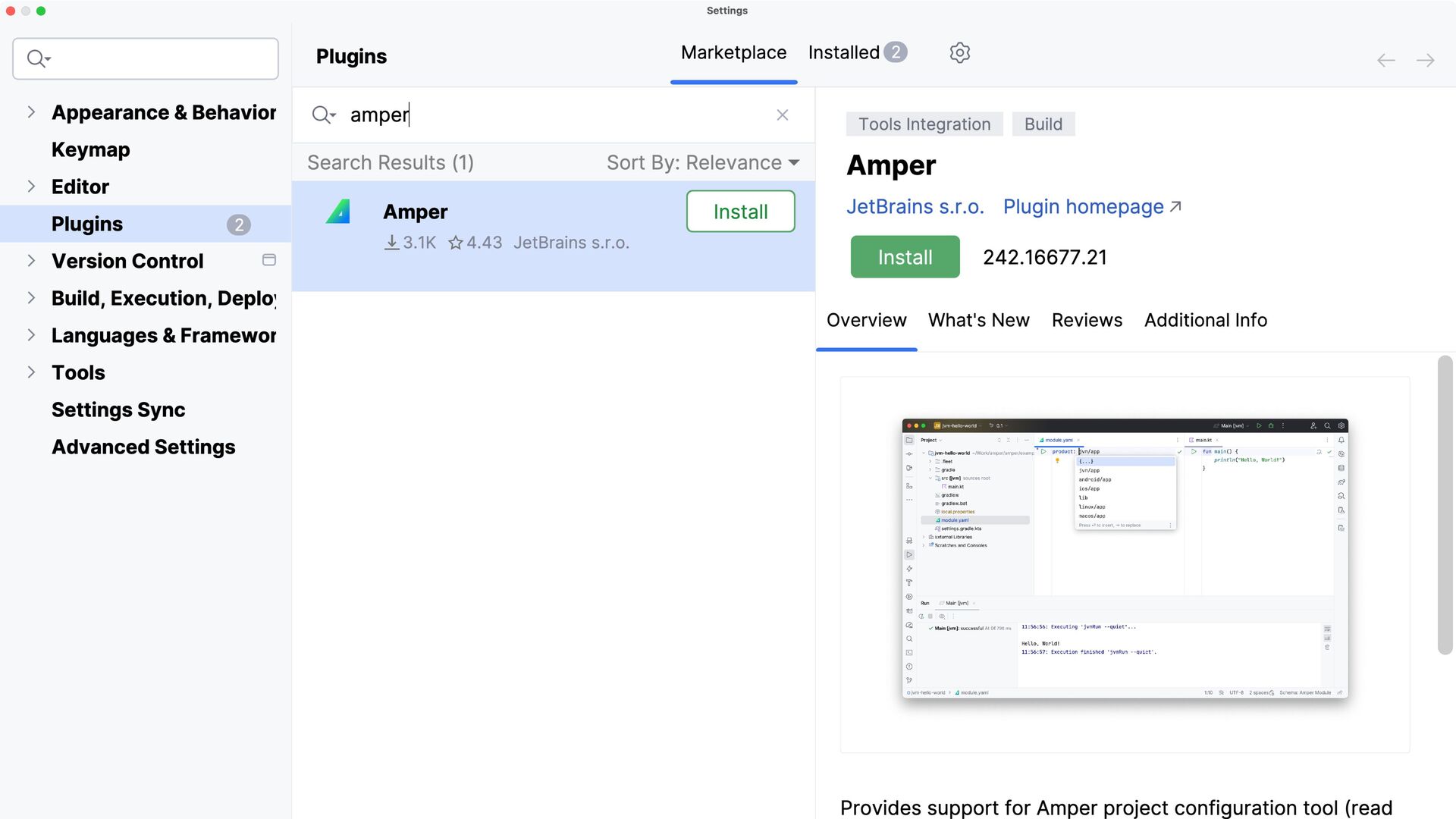The height and width of the screenshot is (819, 1456).
Task: Click the version number 242.16677.21
Action: click(1045, 257)
